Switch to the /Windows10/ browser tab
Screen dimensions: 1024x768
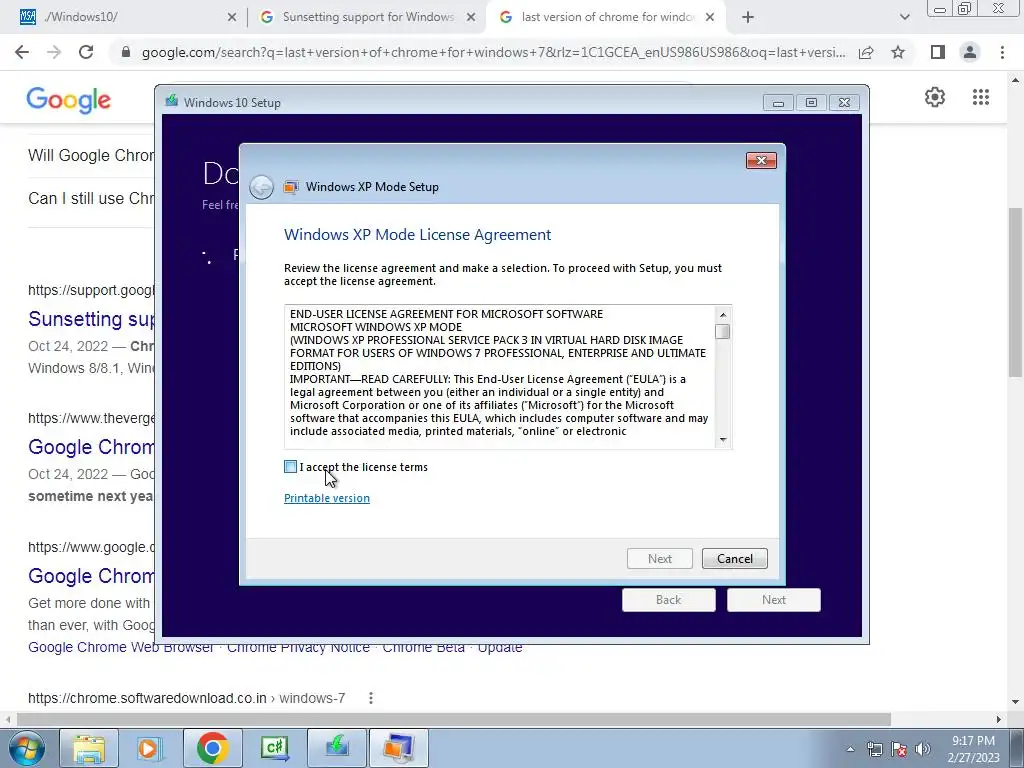tap(124, 17)
